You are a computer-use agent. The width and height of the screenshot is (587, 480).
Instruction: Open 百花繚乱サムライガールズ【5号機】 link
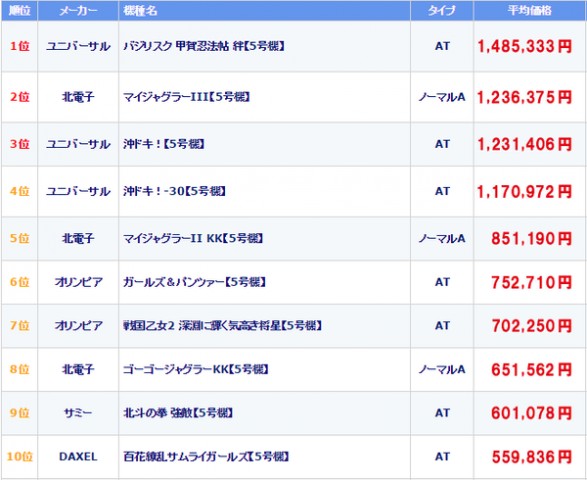206,456
